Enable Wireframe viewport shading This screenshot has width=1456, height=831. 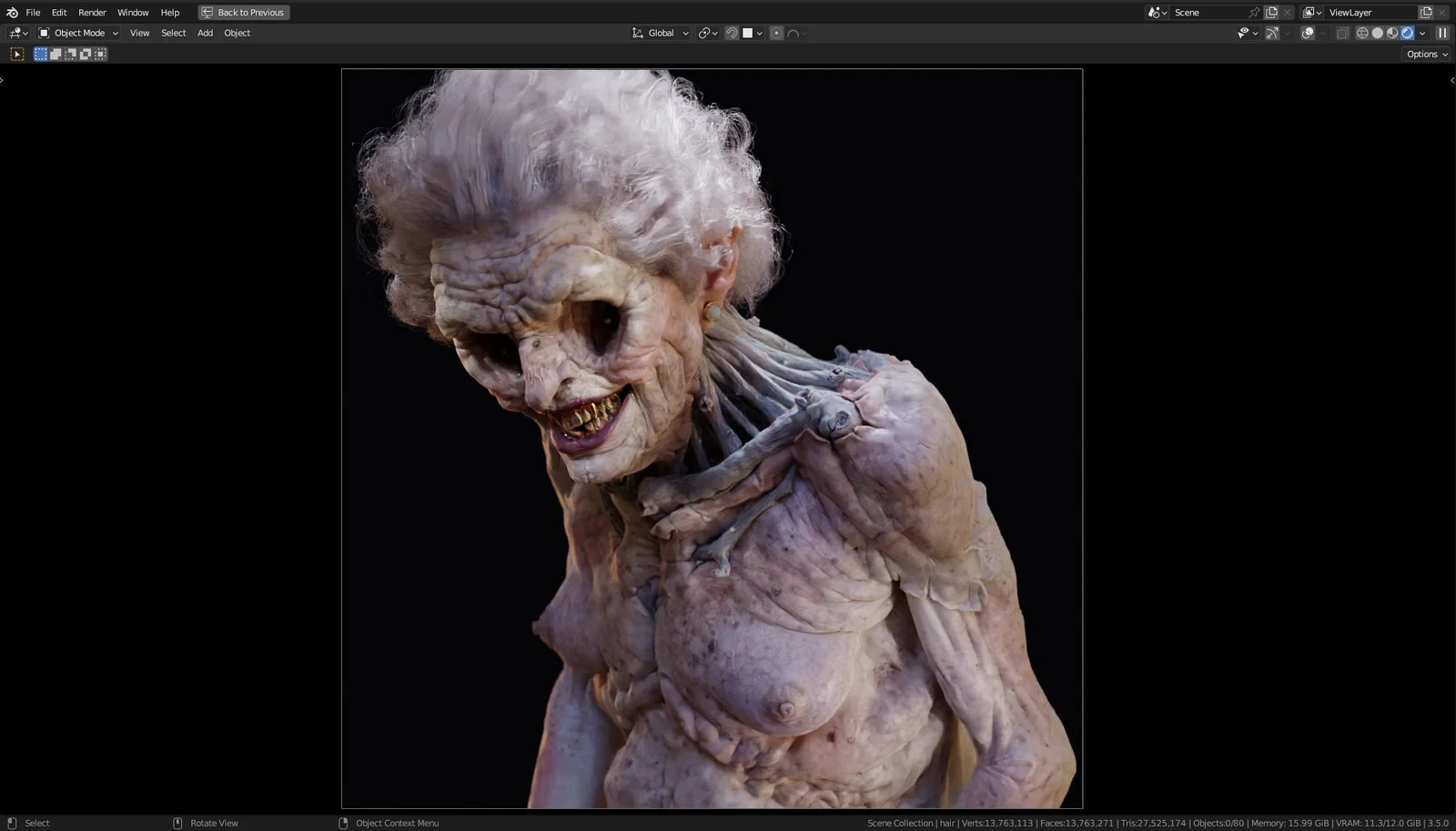click(1362, 33)
